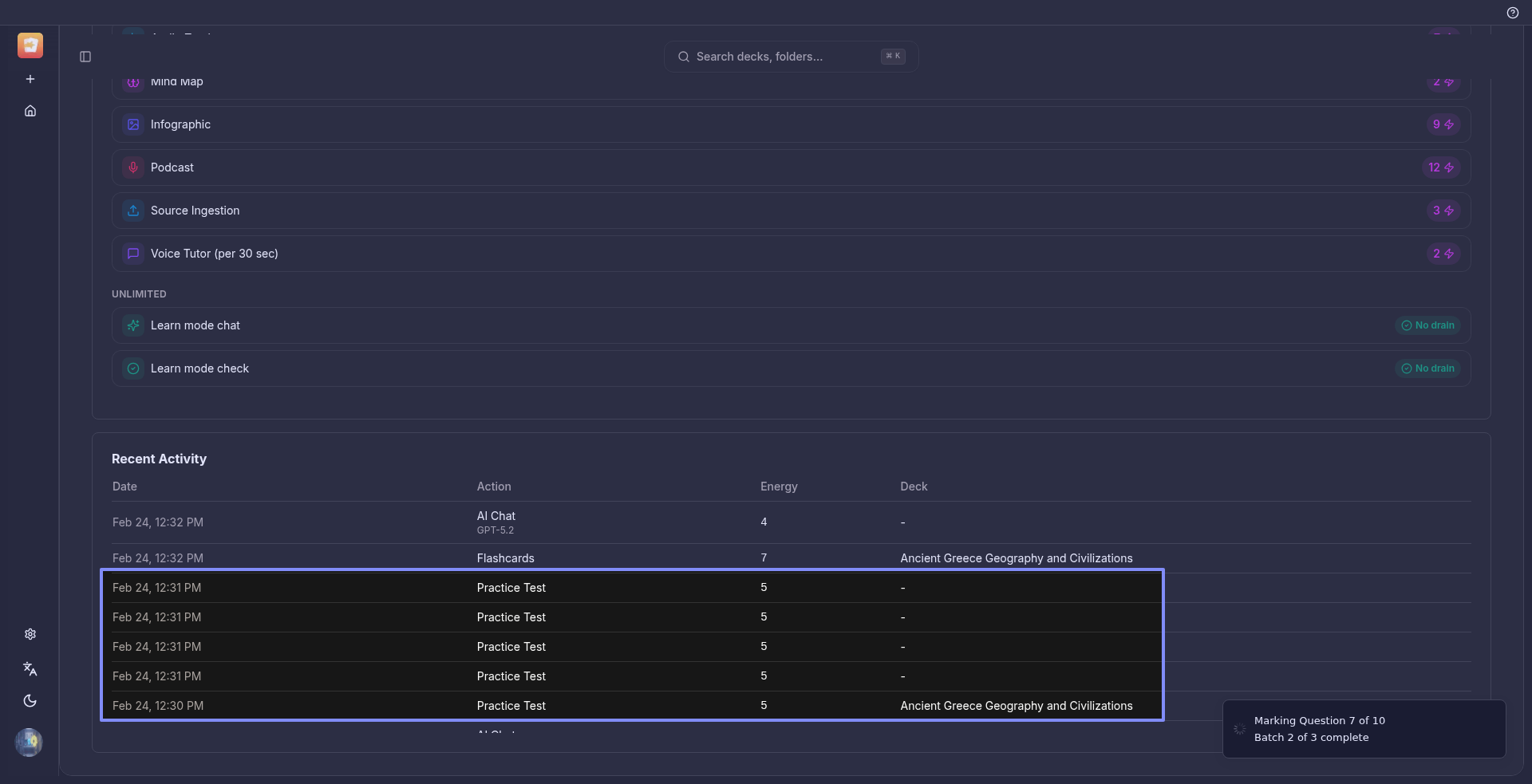
Task: Toggle dark mode moon icon
Action: [30, 701]
